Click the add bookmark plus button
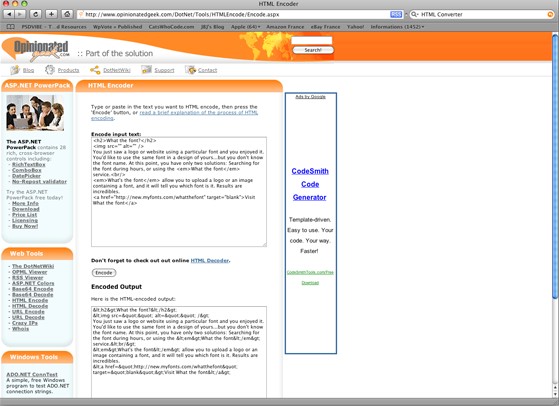The width and height of the screenshot is (559, 406). [x=51, y=14]
